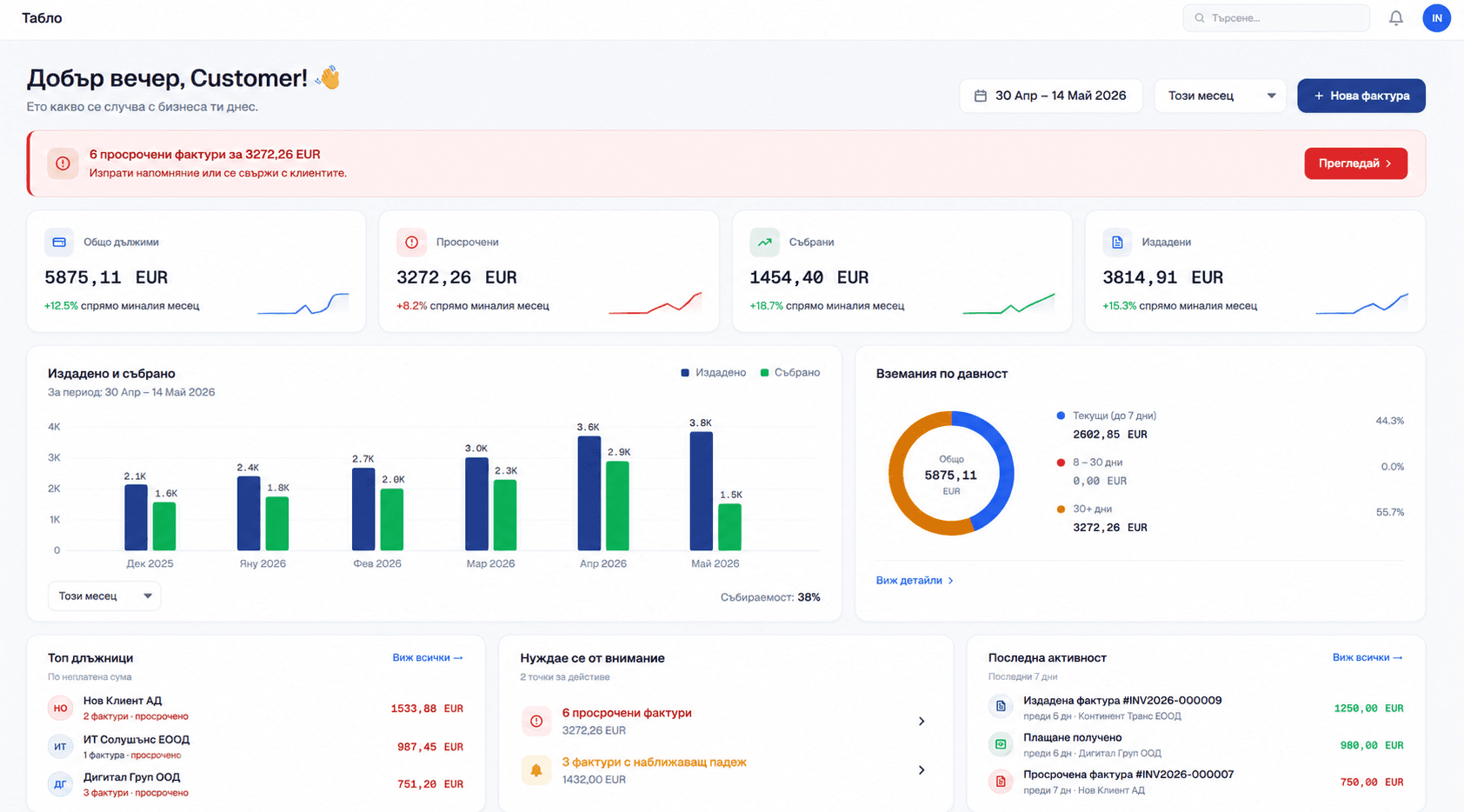Click the receivables donut chart
The width and height of the screenshot is (1464, 812).
pyautogui.click(x=951, y=474)
